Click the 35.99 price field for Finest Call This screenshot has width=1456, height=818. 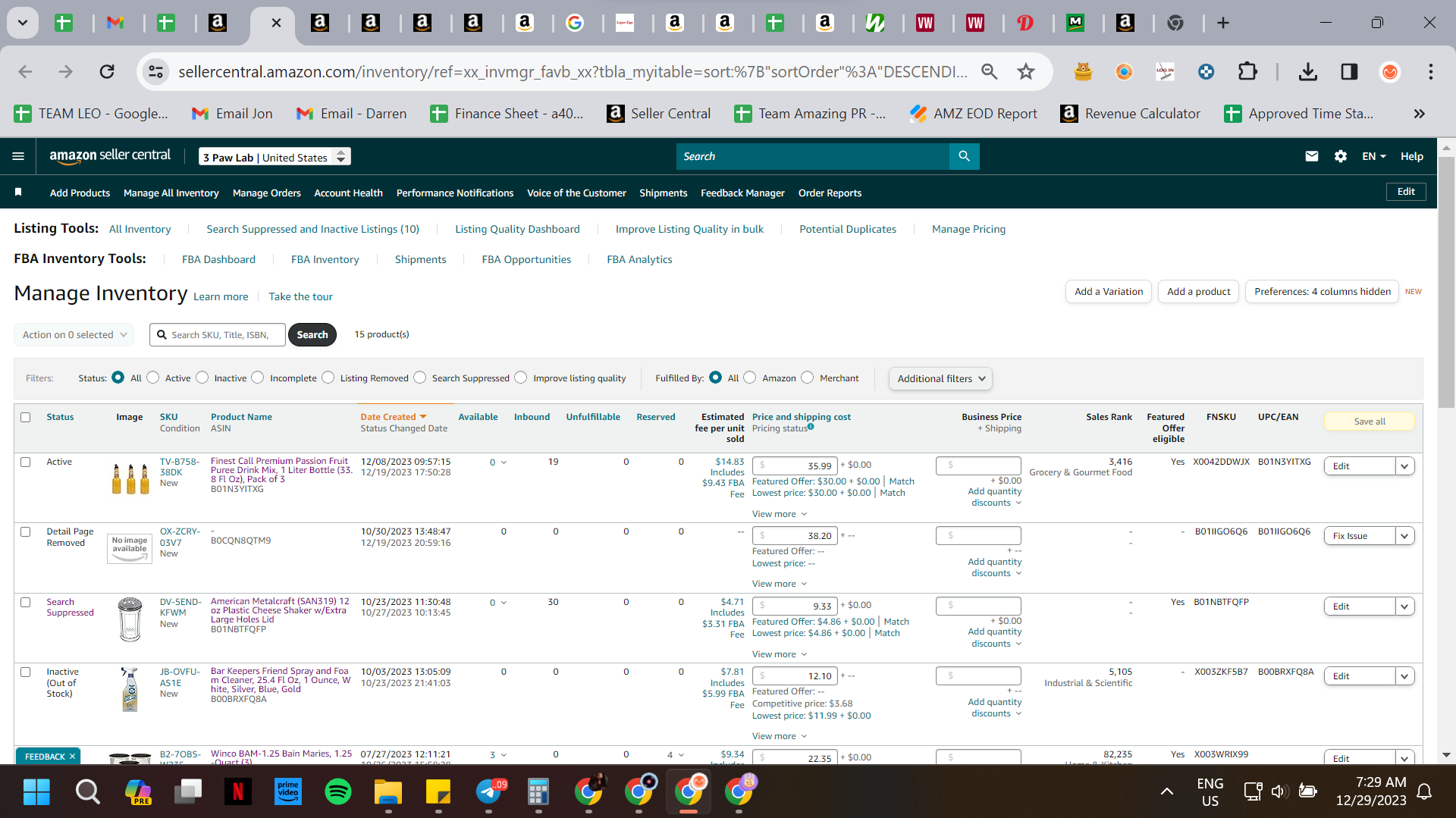tap(795, 465)
